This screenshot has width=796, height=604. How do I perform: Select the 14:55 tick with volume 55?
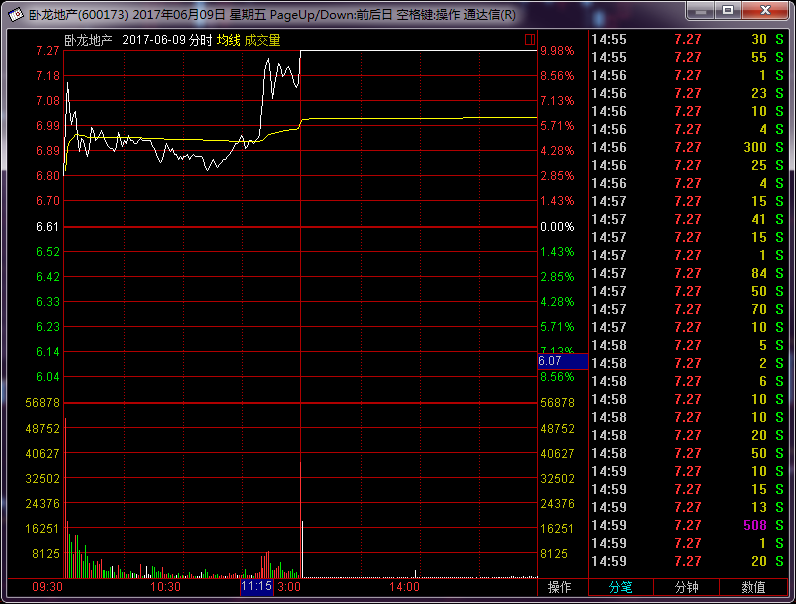[688, 57]
